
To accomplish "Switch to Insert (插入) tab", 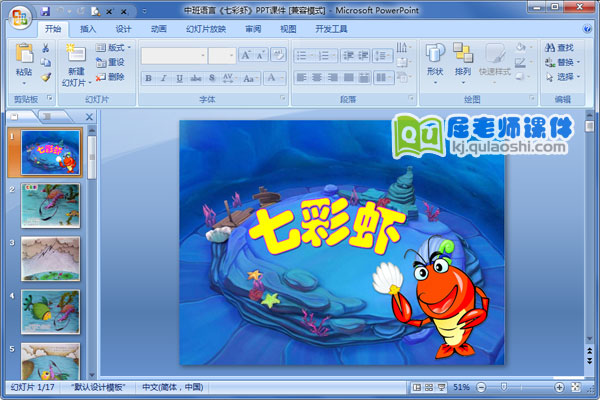I will point(88,29).
